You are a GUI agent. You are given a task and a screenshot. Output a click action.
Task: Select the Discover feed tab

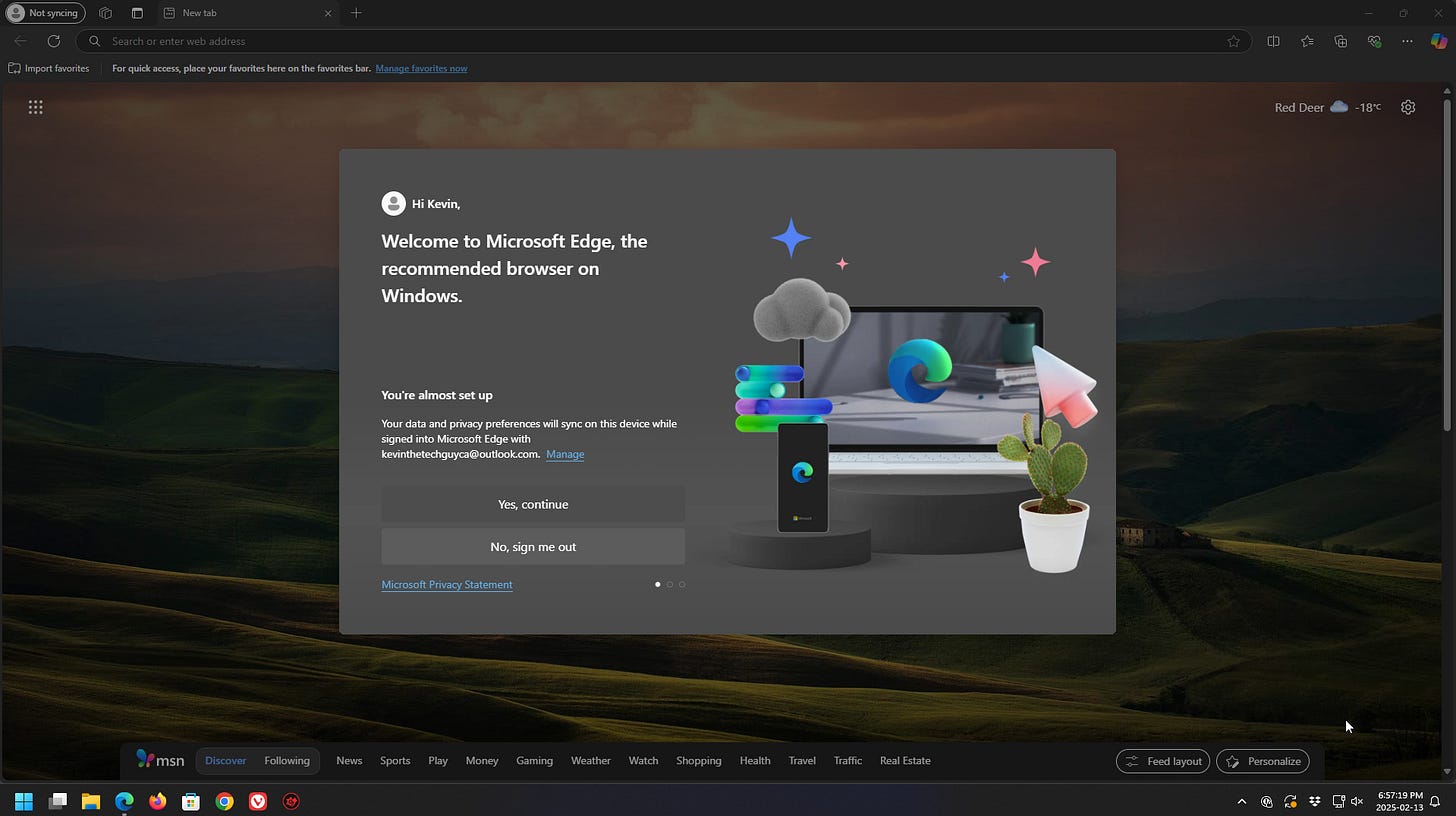coord(226,760)
